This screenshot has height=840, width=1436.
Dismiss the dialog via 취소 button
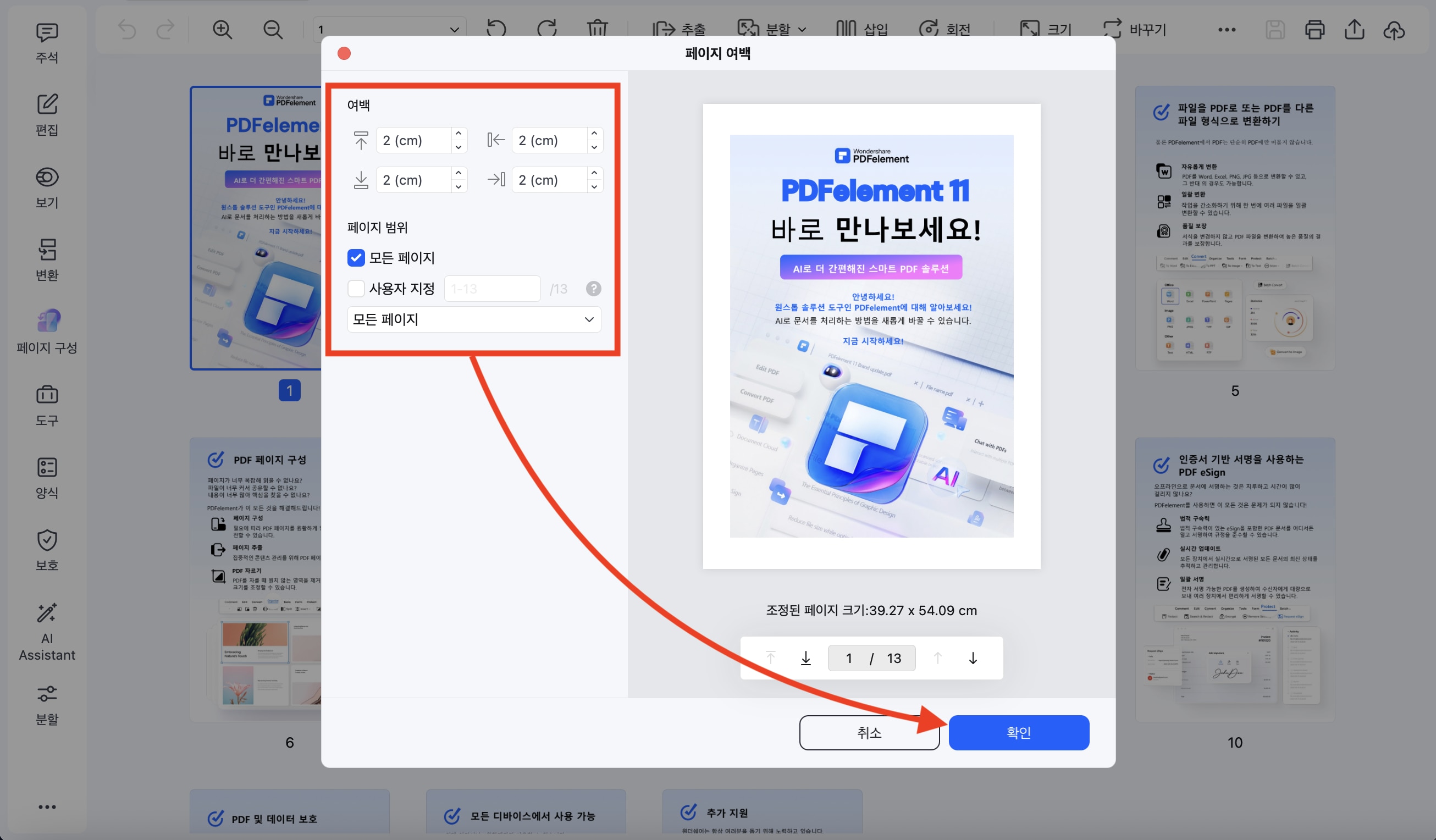pyautogui.click(x=869, y=733)
